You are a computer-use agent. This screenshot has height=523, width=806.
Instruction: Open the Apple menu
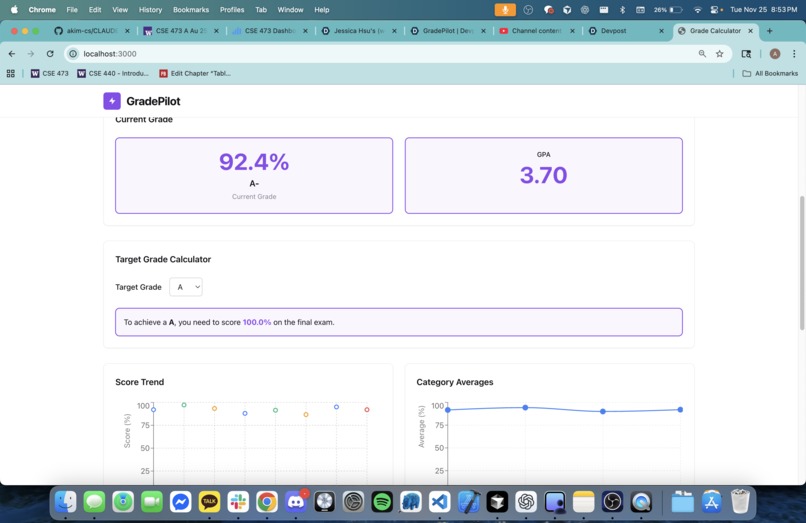(14, 9)
